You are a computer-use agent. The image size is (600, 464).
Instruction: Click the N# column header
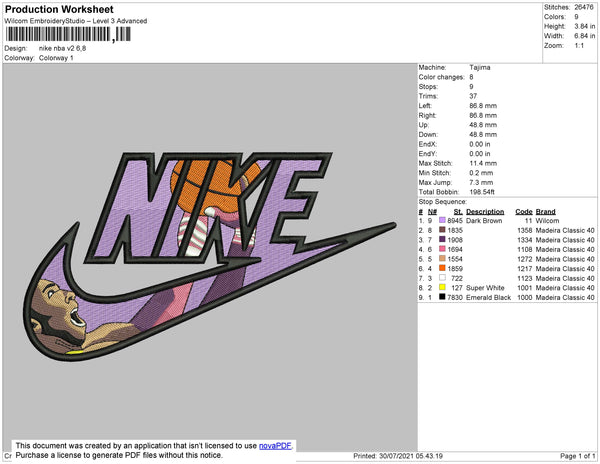click(432, 212)
